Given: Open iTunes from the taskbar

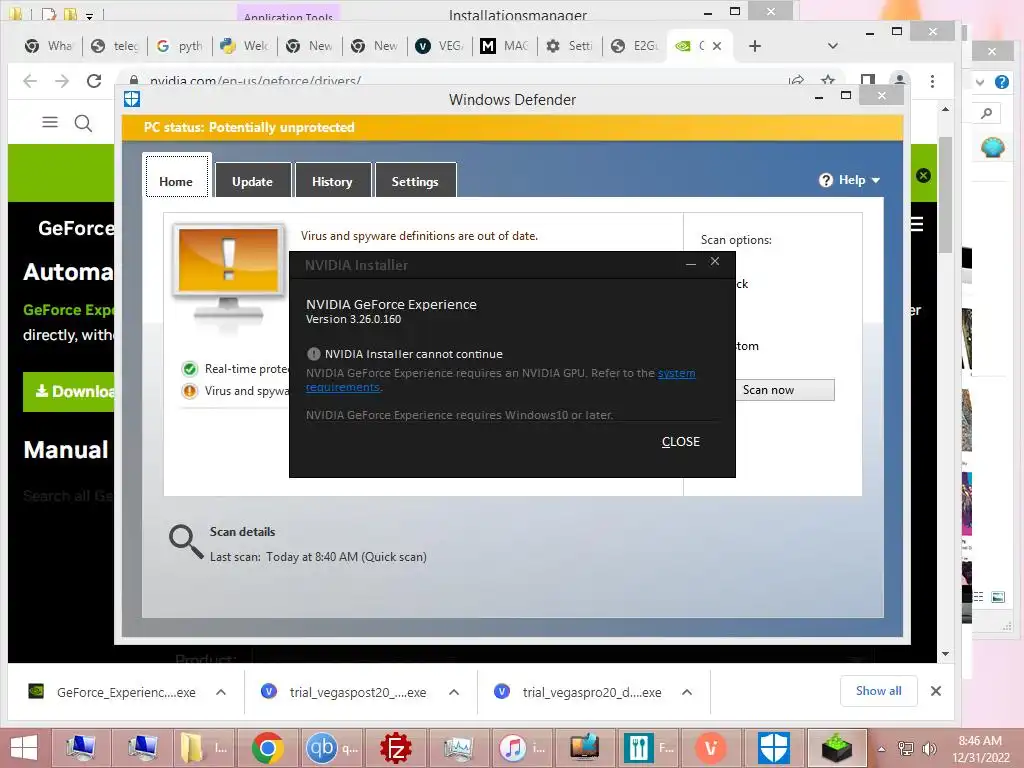Looking at the screenshot, I should pyautogui.click(x=522, y=748).
